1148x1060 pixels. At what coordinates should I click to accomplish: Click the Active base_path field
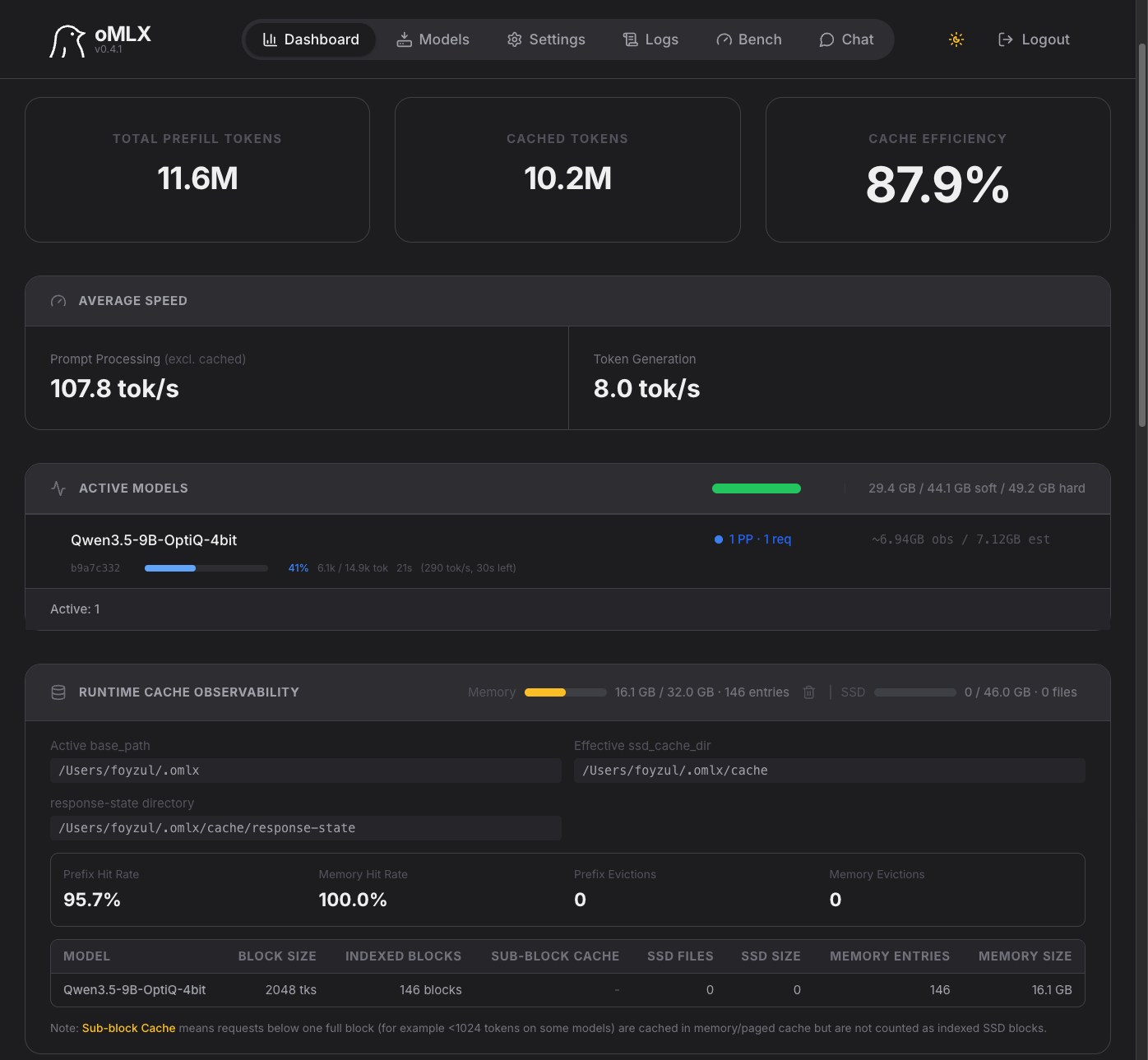pyautogui.click(x=306, y=771)
